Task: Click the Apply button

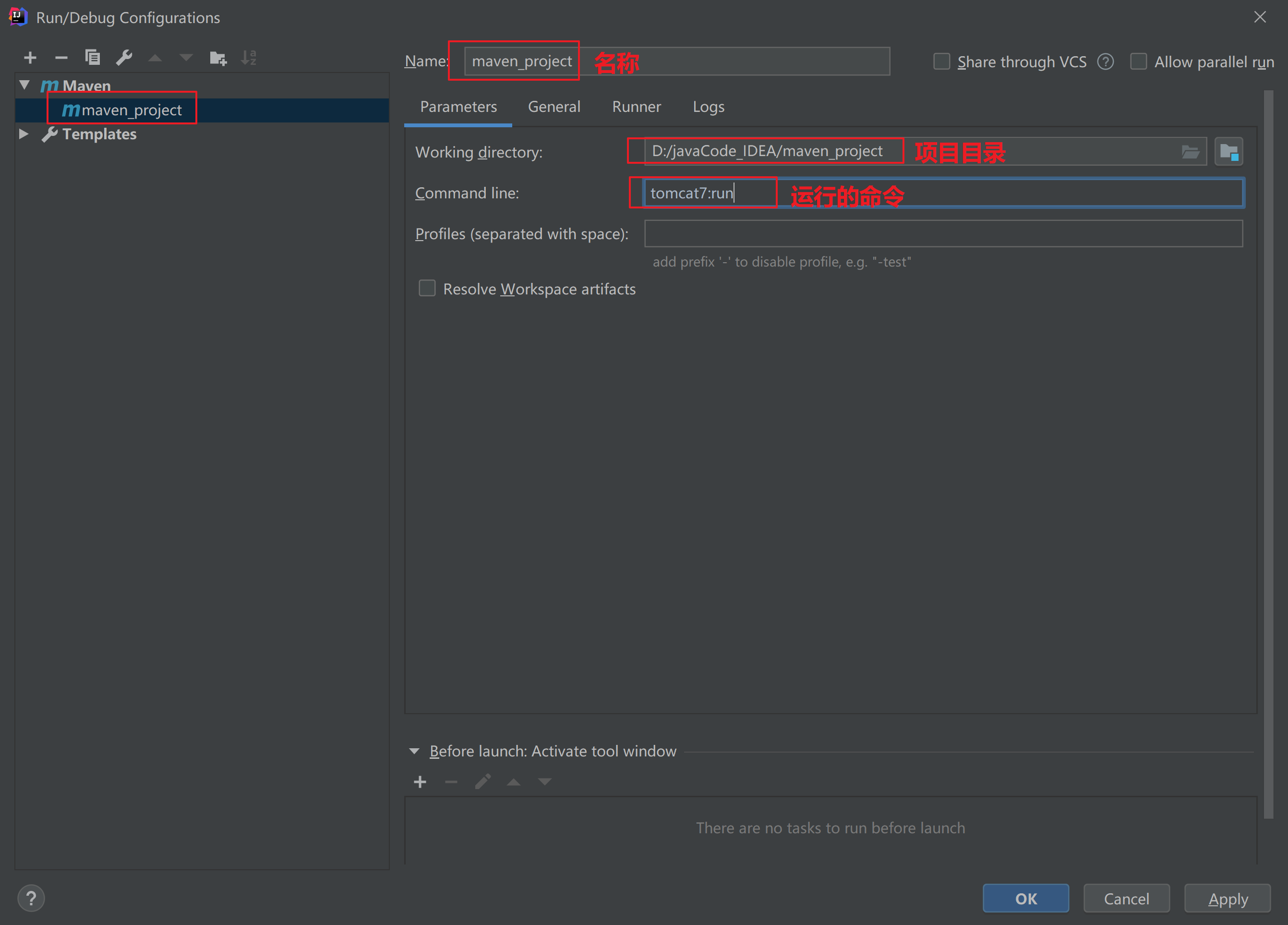Action: point(1228,898)
